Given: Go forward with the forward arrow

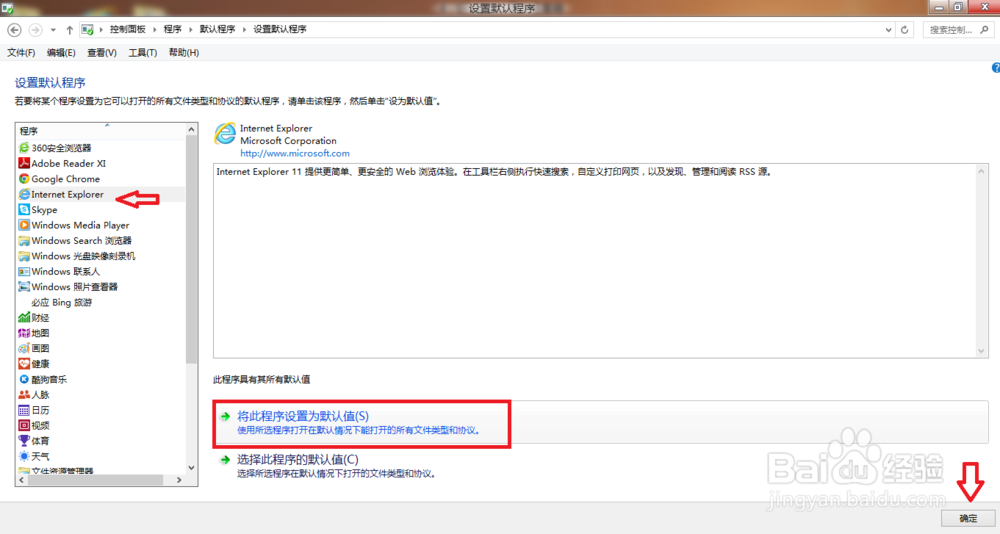Looking at the screenshot, I should [x=35, y=30].
